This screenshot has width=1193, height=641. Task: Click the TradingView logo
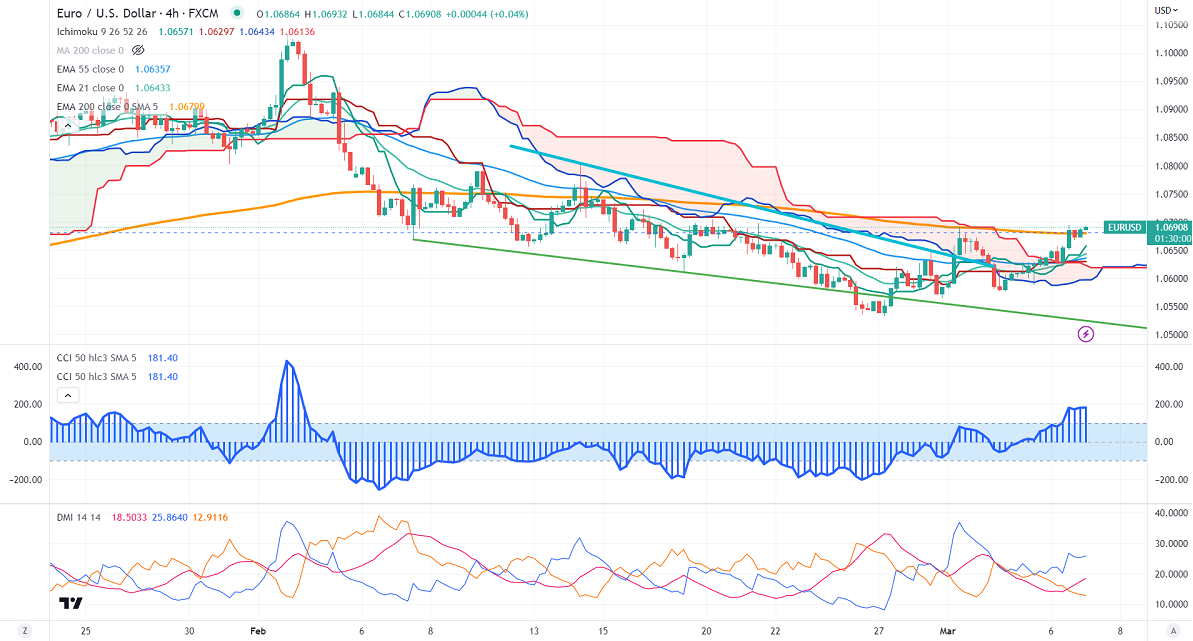(70, 603)
